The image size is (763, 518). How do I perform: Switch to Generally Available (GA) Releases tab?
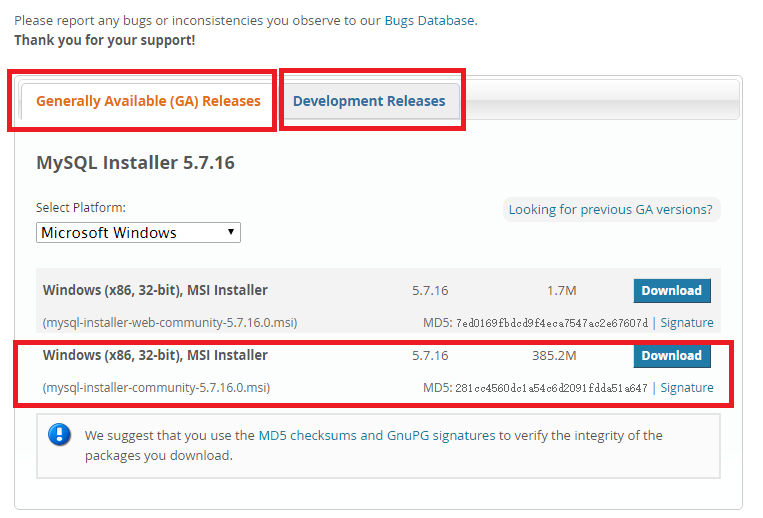click(x=148, y=101)
